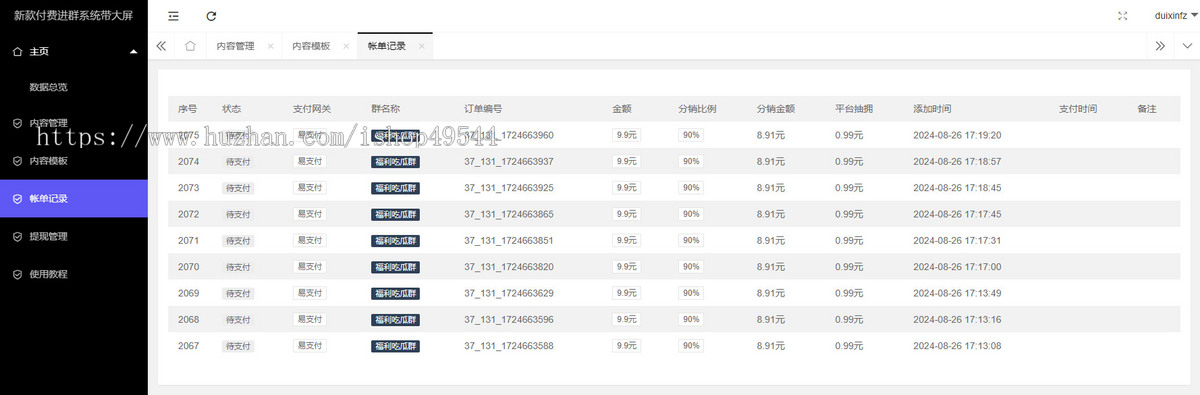Click the 支付时间 column header
The width and height of the screenshot is (1200, 395).
(1078, 109)
